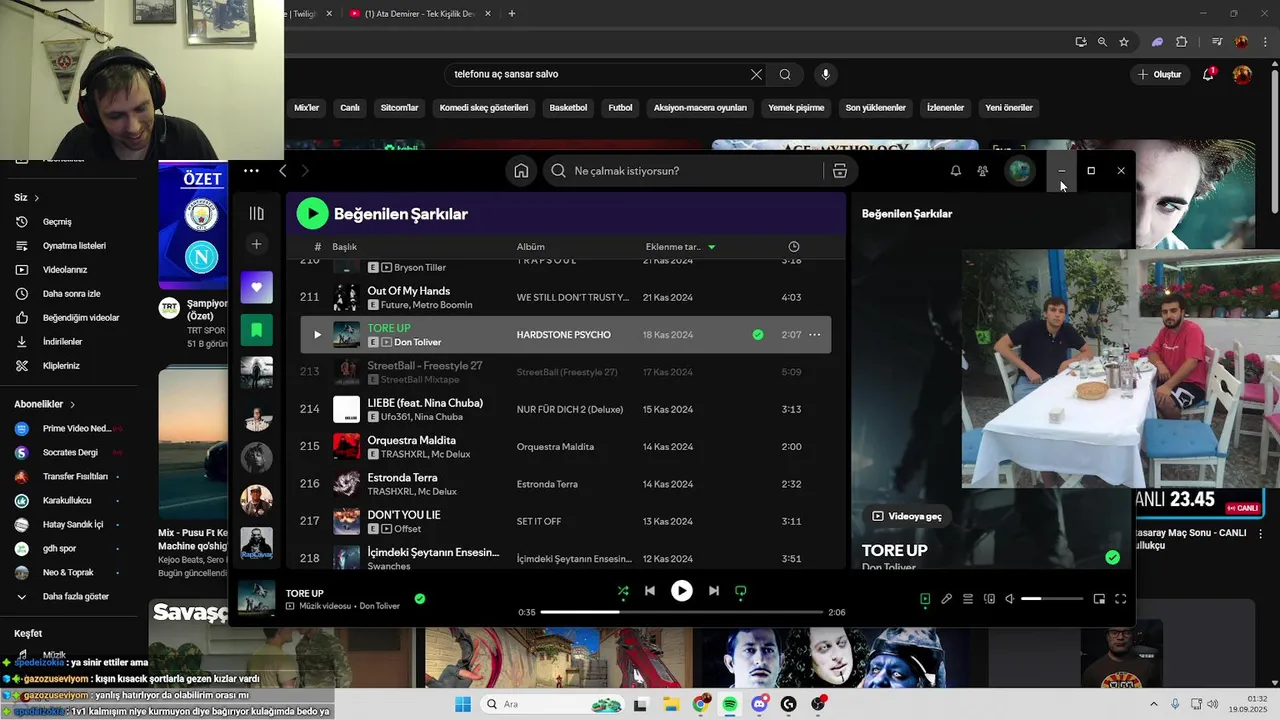Adjust Spotify volume slider
This screenshot has height=720, width=1280.
click(1052, 599)
